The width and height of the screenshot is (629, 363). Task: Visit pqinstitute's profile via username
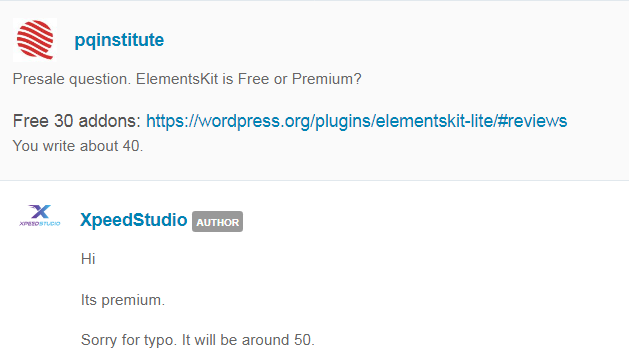(119, 40)
